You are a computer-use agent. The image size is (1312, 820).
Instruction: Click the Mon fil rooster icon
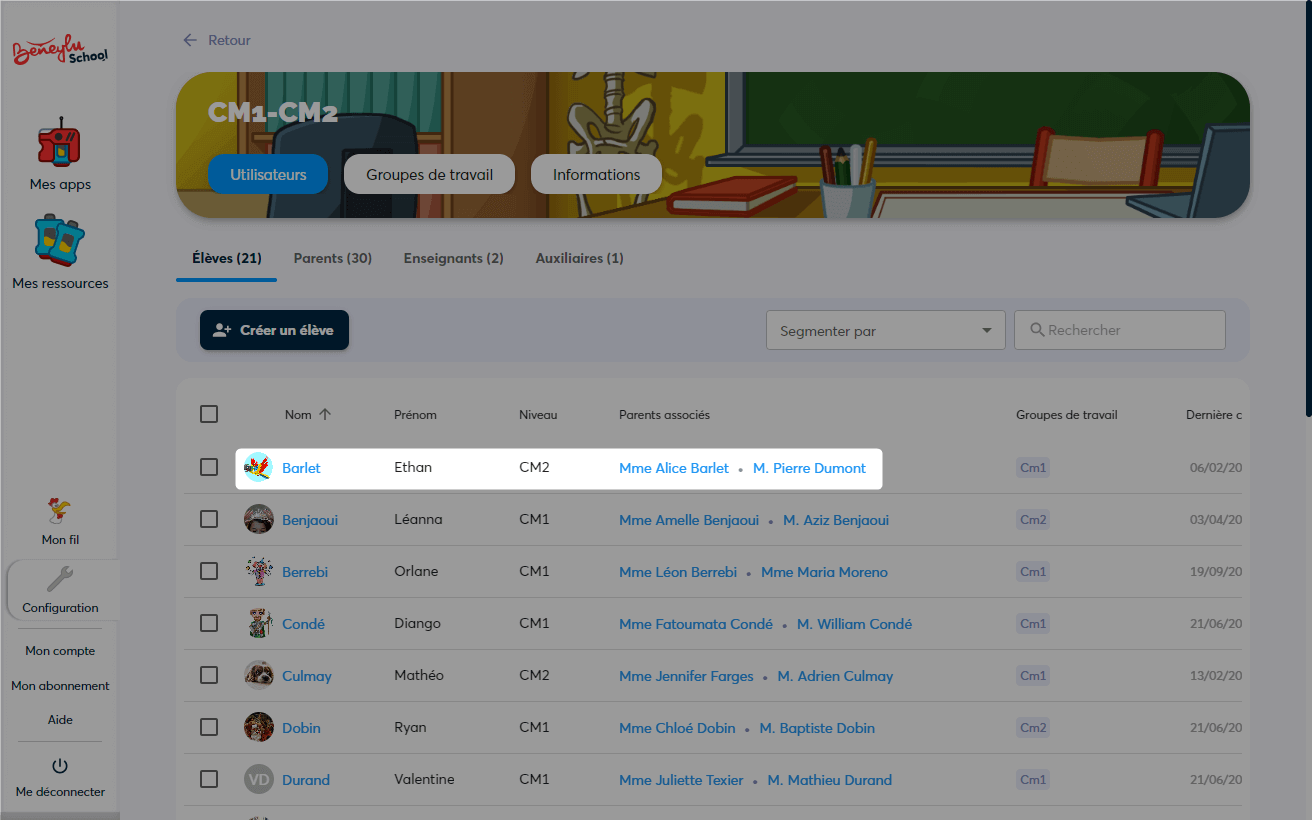tap(60, 511)
